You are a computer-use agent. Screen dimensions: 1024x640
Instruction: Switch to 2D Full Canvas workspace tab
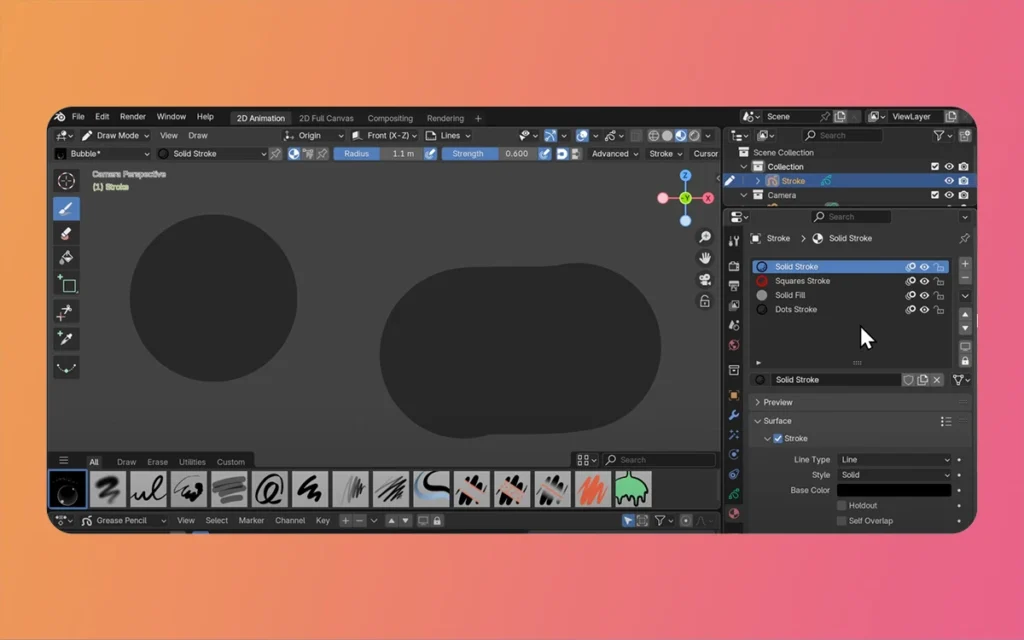[x=326, y=118]
